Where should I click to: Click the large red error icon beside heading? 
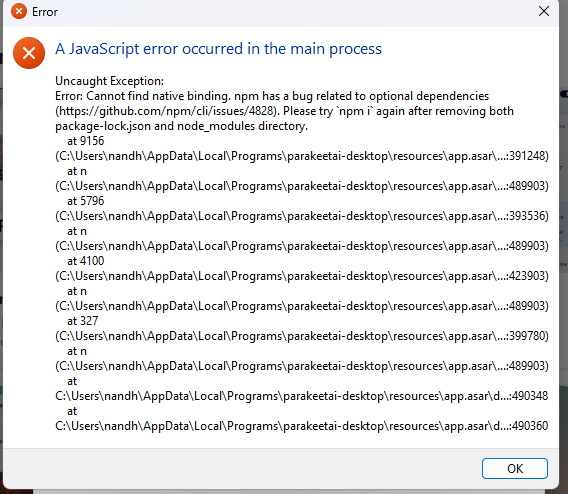click(x=29, y=53)
